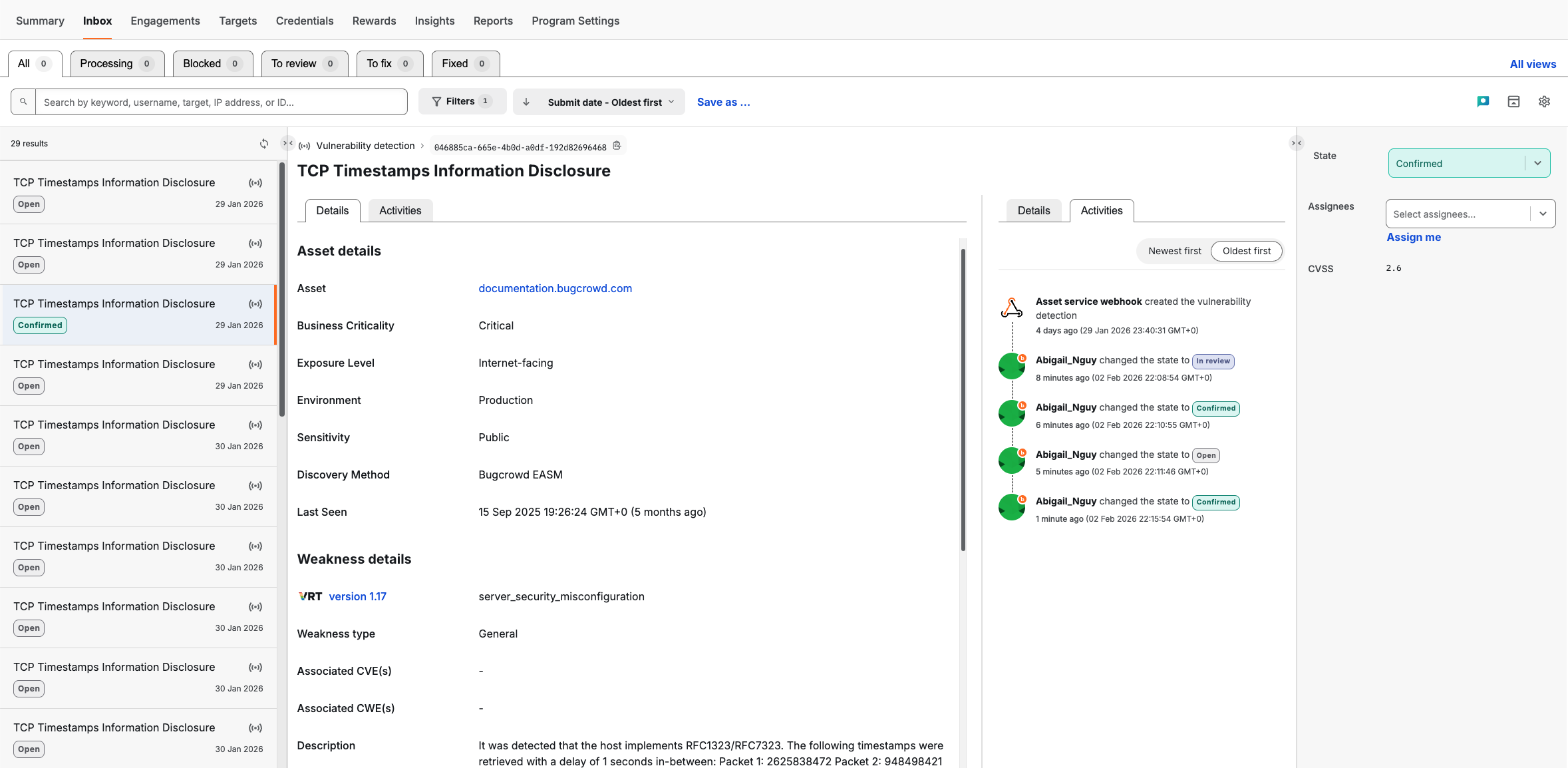Refresh the results list with the reload icon
Screen dimensions: 1568x768
coord(263,143)
